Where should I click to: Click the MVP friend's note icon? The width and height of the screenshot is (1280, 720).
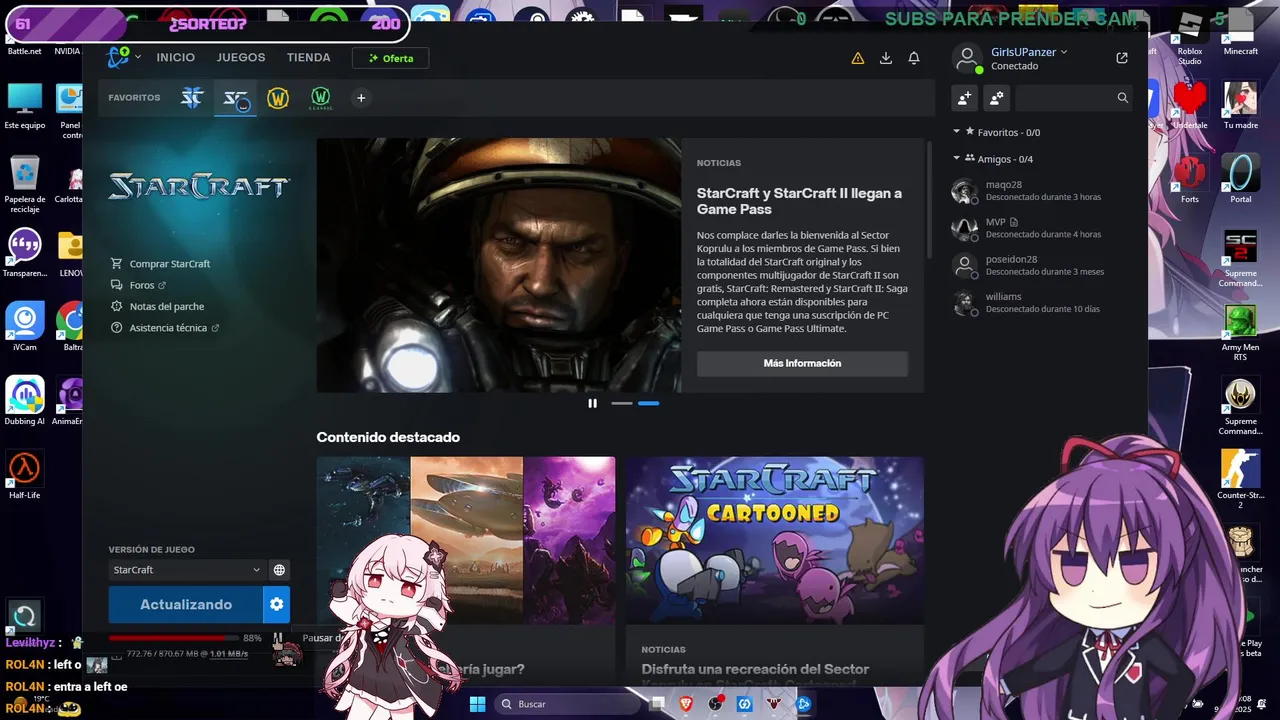(x=1014, y=222)
